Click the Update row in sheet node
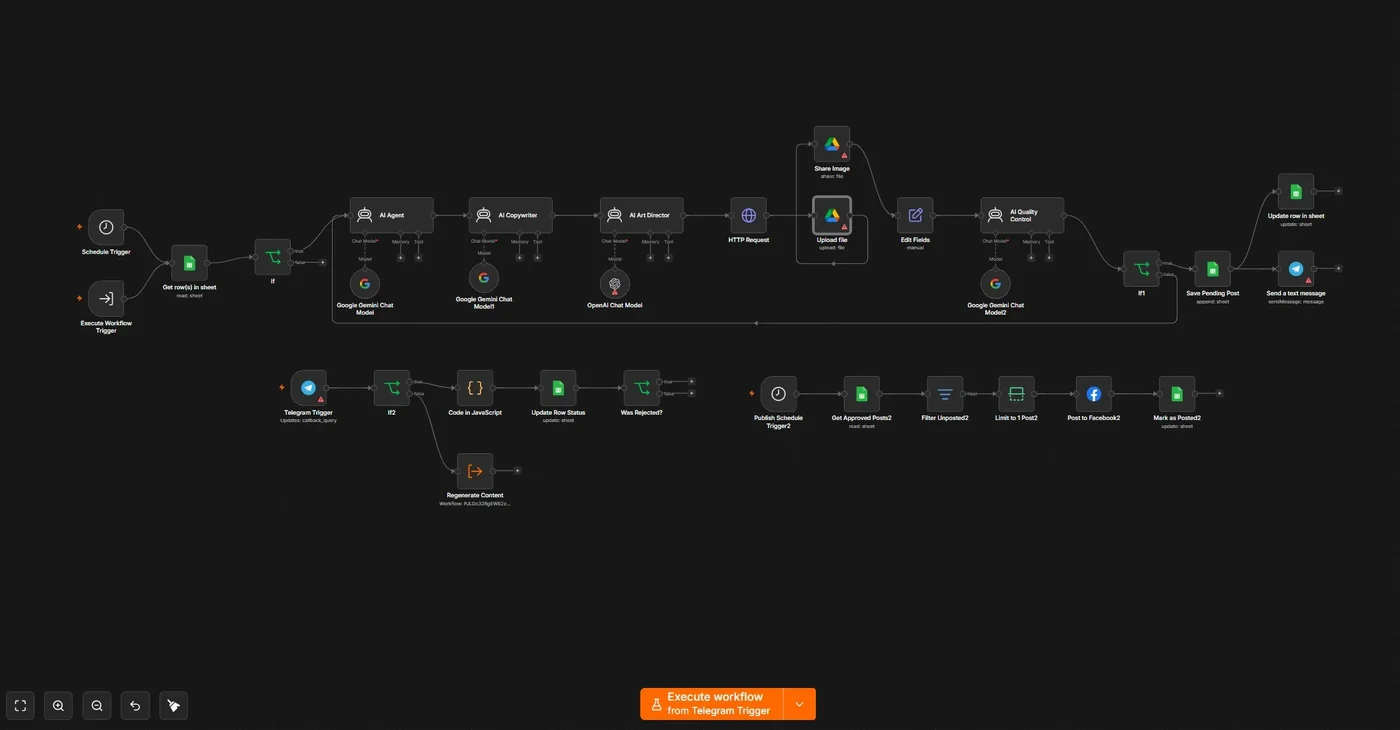 coord(1296,191)
